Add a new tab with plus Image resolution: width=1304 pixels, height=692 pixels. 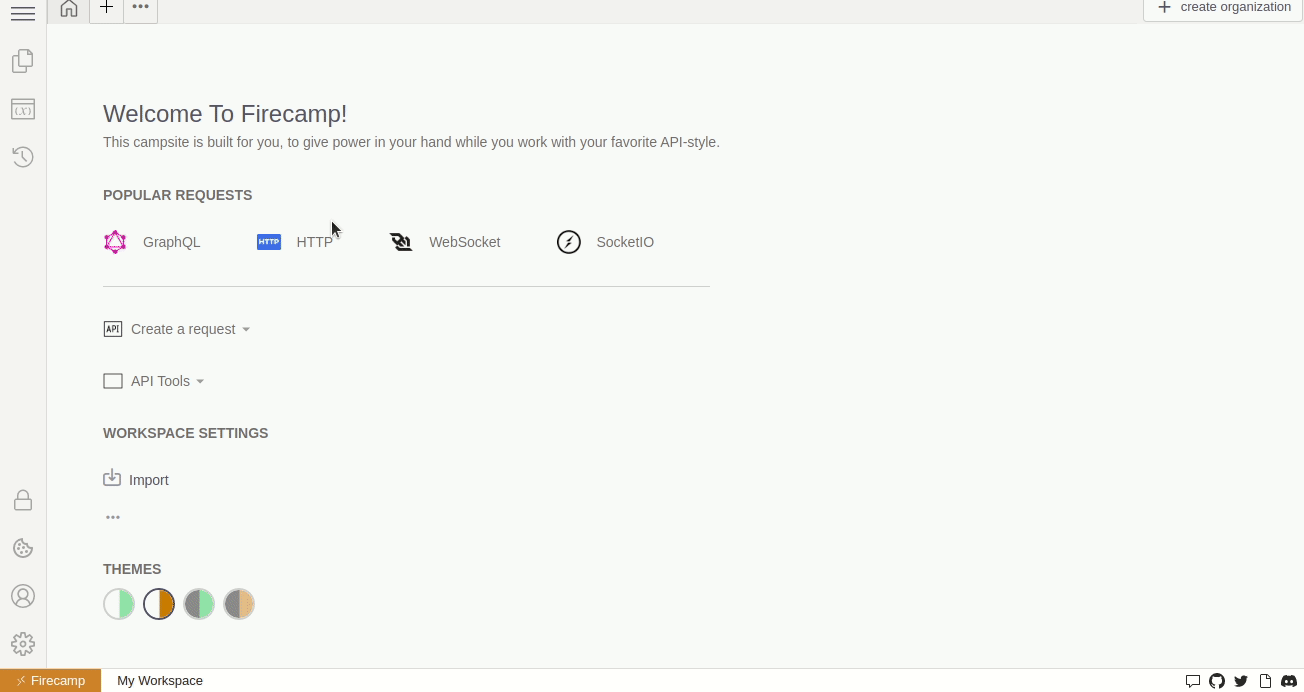[x=106, y=9]
